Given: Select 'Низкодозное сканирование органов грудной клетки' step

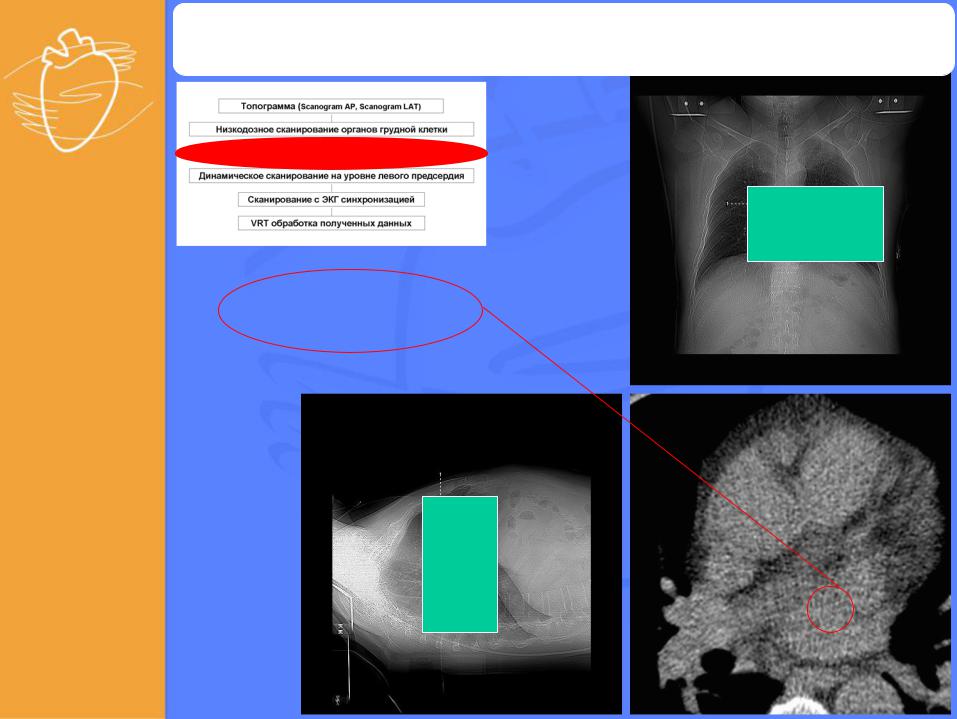Looking at the screenshot, I should coord(331,129).
